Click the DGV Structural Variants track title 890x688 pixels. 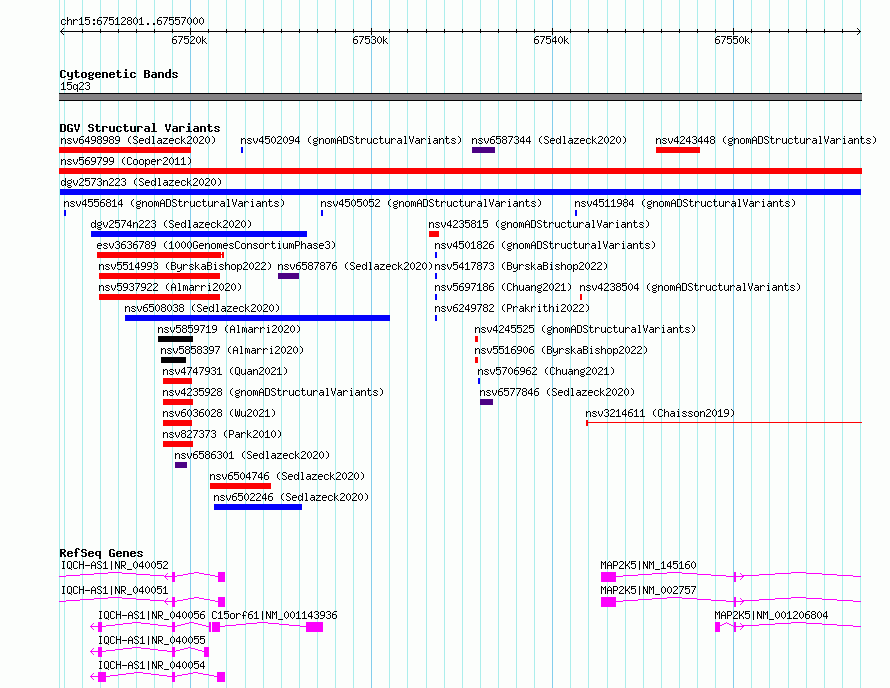tap(140, 128)
